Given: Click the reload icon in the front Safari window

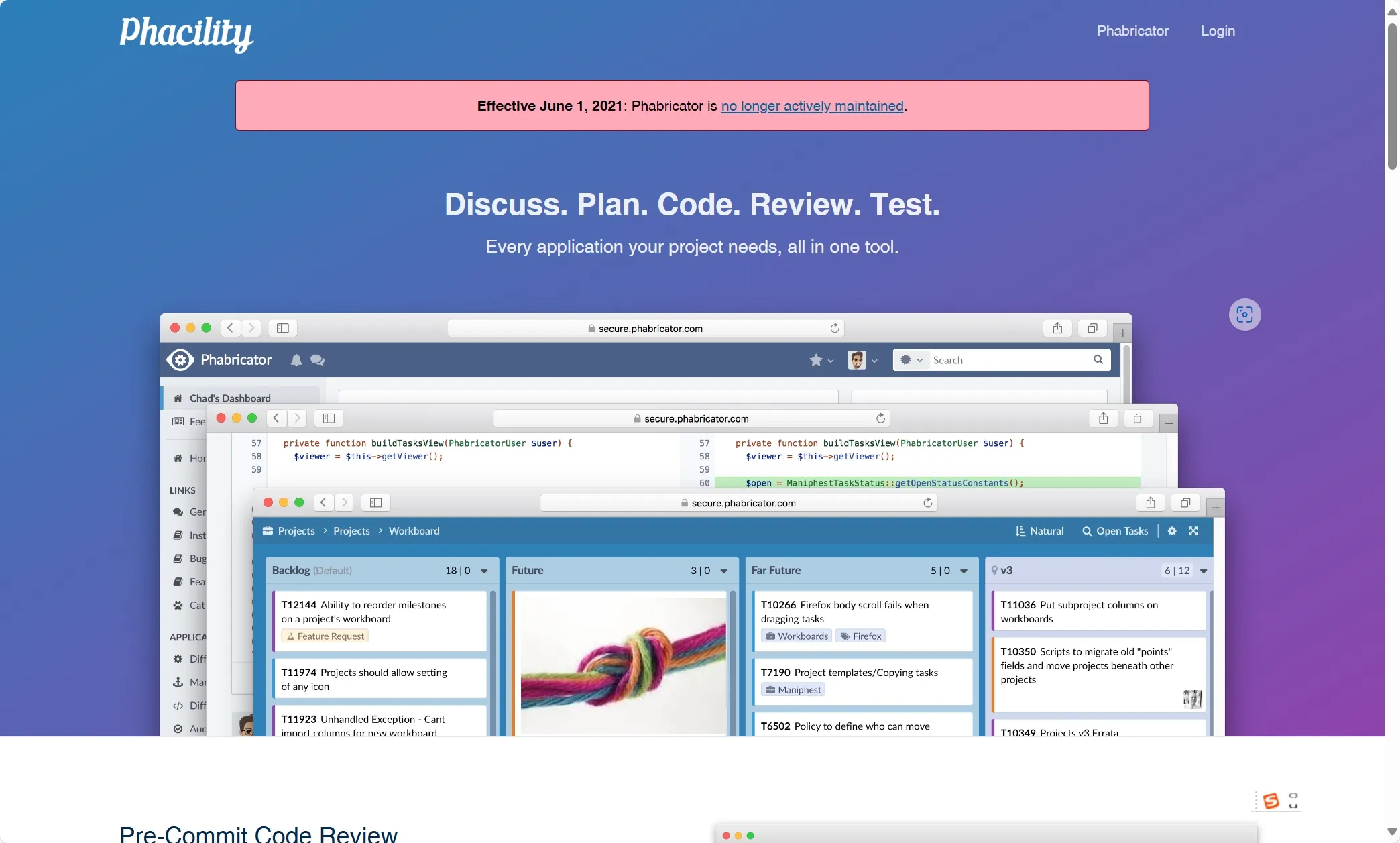Looking at the screenshot, I should pyautogui.click(x=928, y=502).
